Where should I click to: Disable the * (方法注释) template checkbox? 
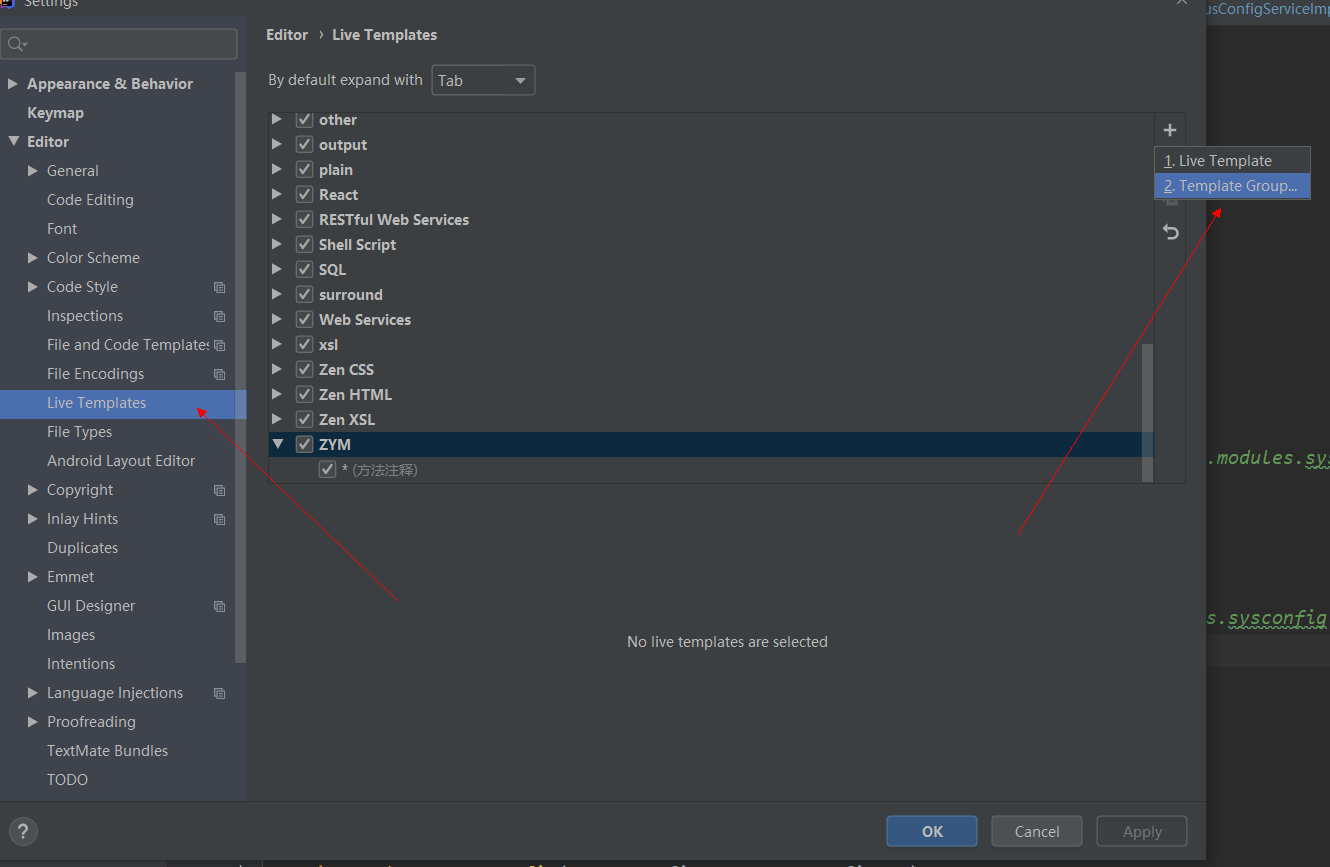click(327, 469)
